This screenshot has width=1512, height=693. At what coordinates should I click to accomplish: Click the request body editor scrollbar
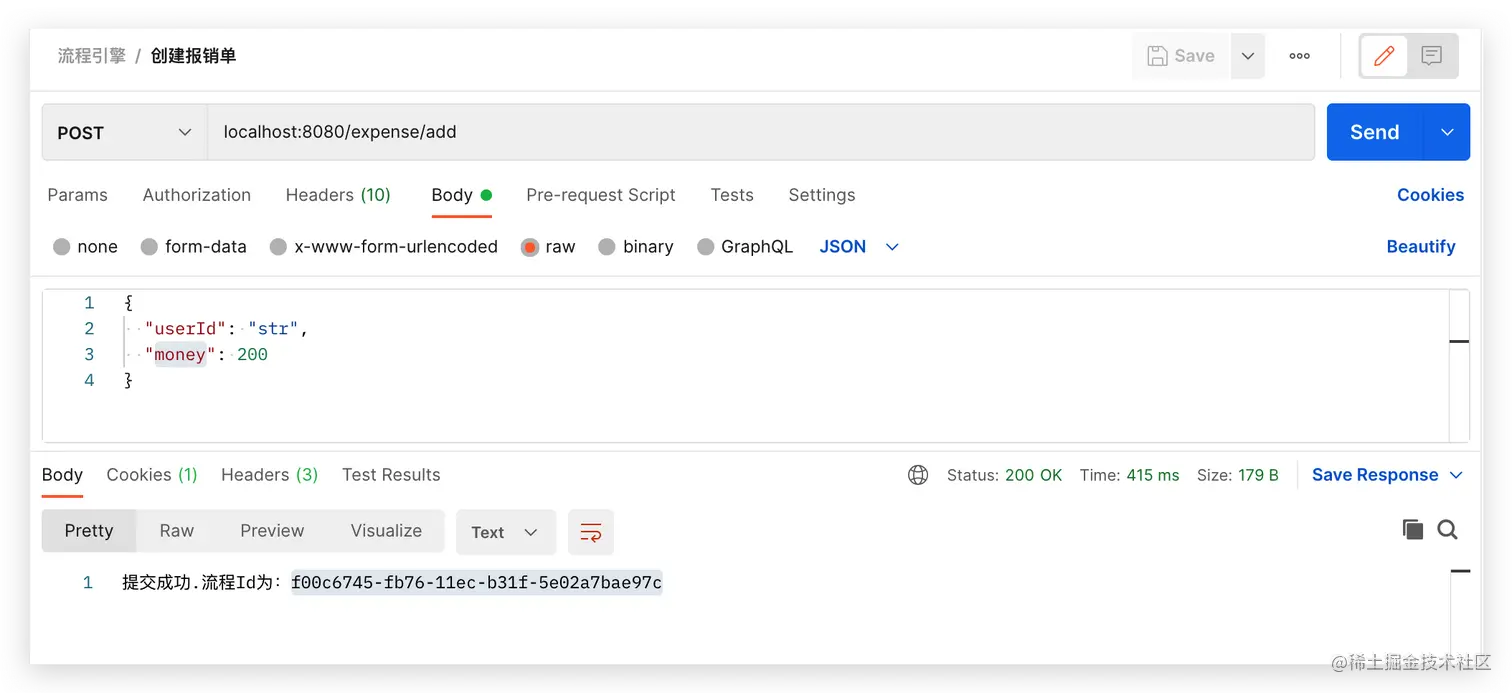click(x=1459, y=365)
